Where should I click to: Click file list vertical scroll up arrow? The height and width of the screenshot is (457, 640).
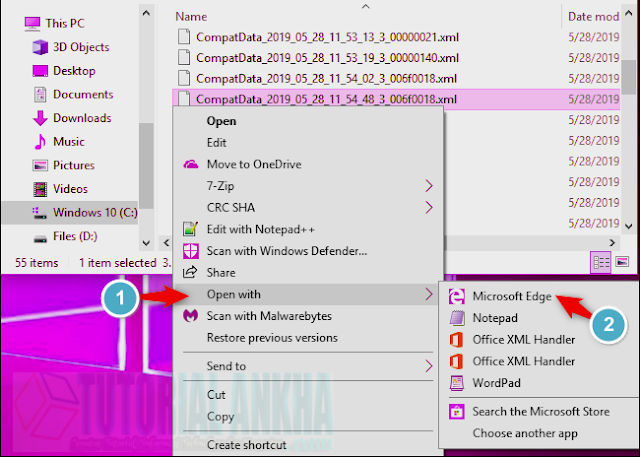pos(629,13)
